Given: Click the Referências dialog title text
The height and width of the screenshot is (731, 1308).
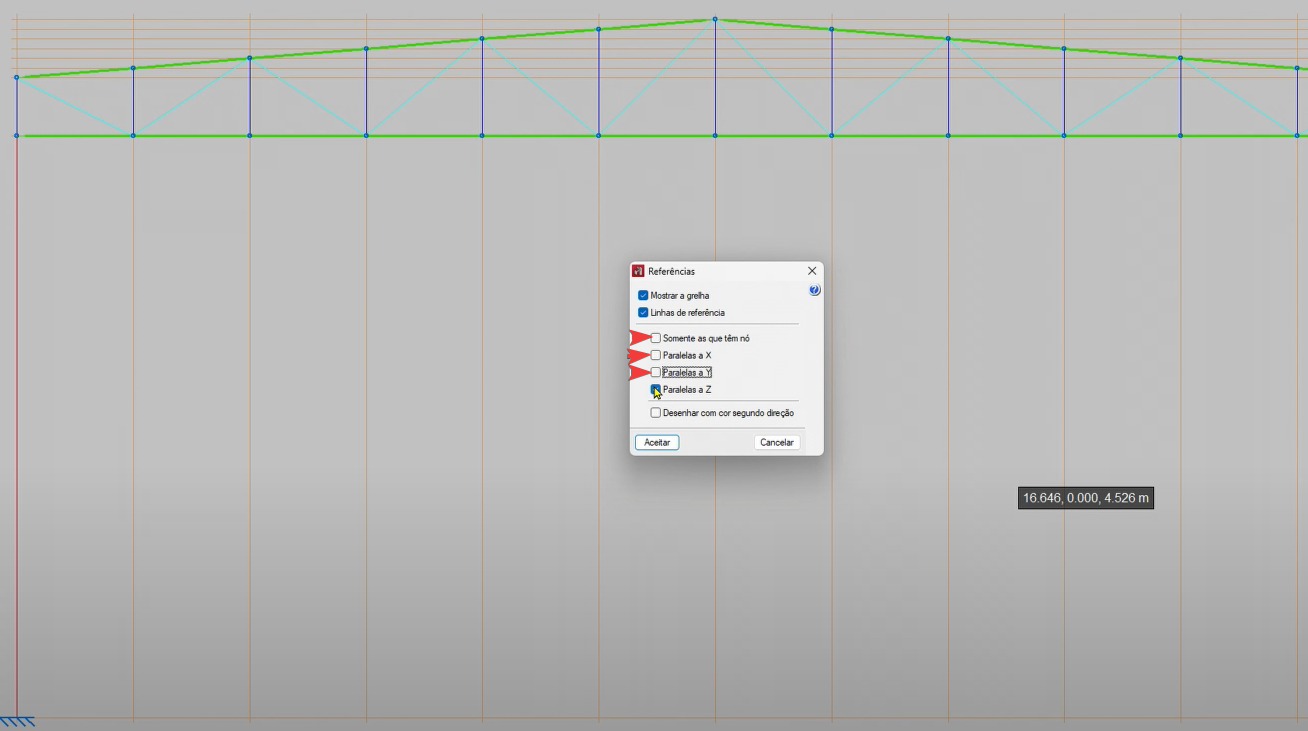Looking at the screenshot, I should pos(671,271).
